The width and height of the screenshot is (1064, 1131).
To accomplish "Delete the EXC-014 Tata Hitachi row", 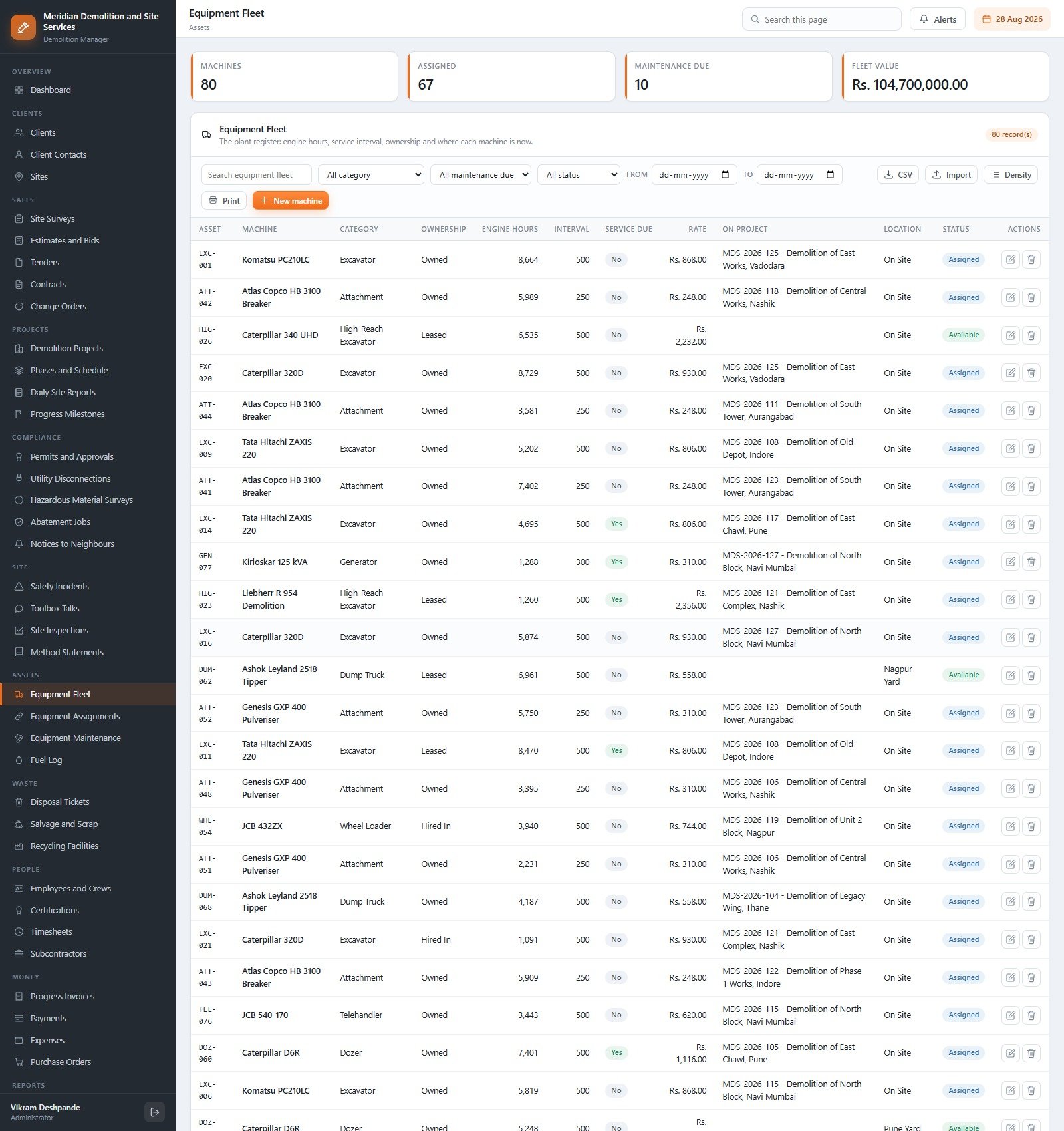I will pyautogui.click(x=1031, y=524).
